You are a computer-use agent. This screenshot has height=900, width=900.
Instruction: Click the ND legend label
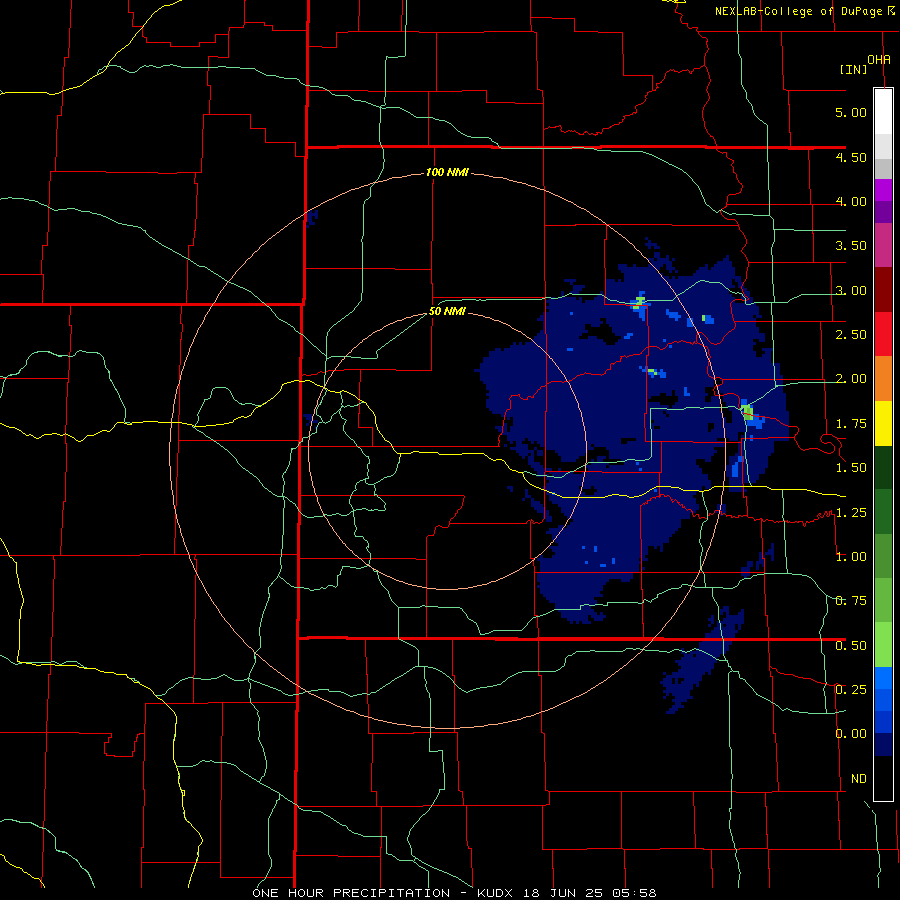(x=859, y=779)
